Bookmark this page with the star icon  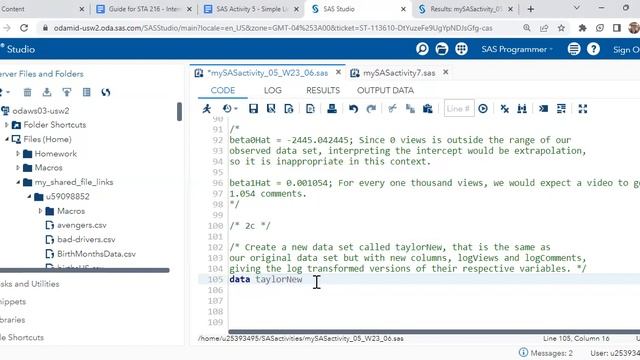[x=561, y=28]
